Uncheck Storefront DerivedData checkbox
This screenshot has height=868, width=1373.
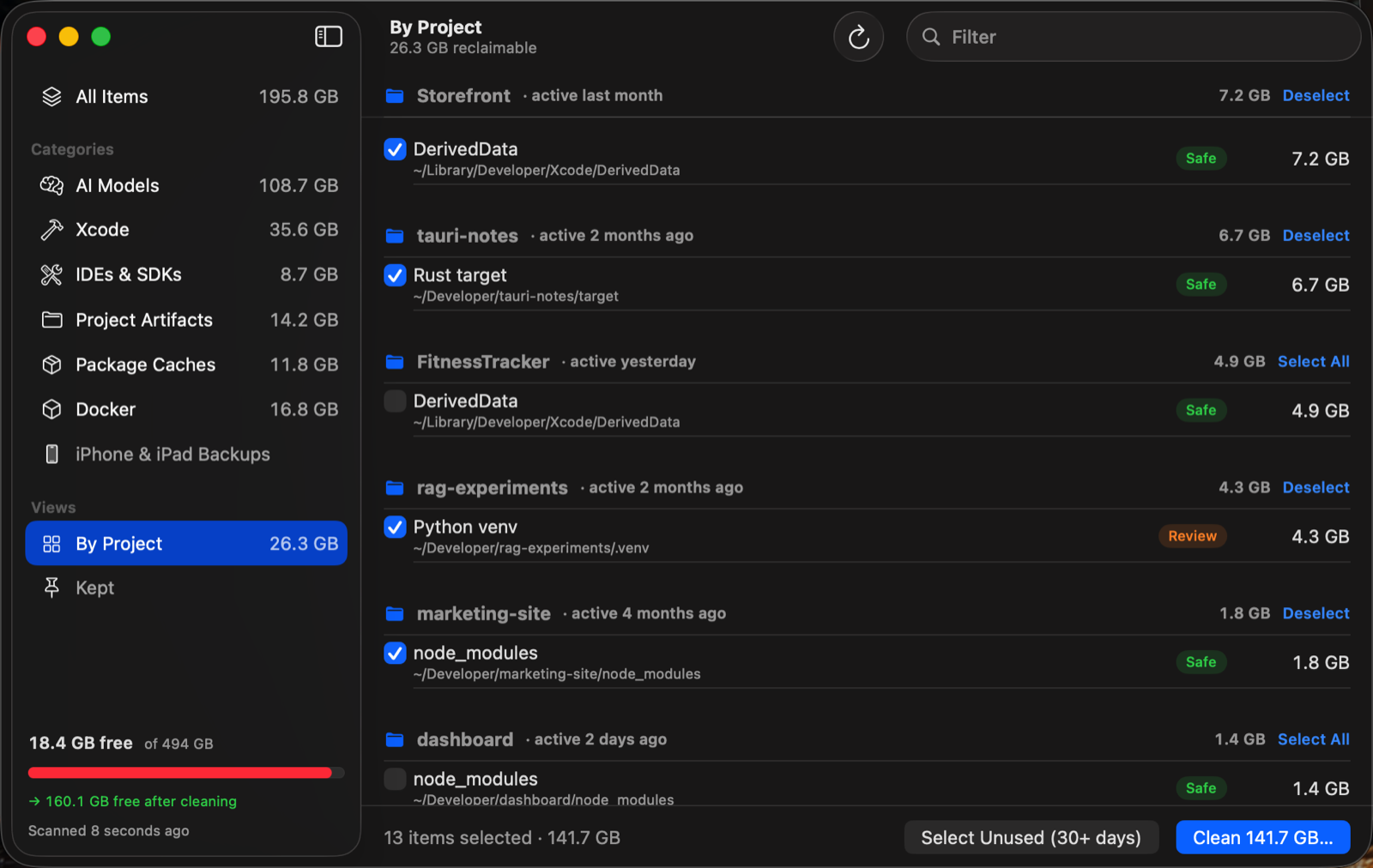coord(395,149)
